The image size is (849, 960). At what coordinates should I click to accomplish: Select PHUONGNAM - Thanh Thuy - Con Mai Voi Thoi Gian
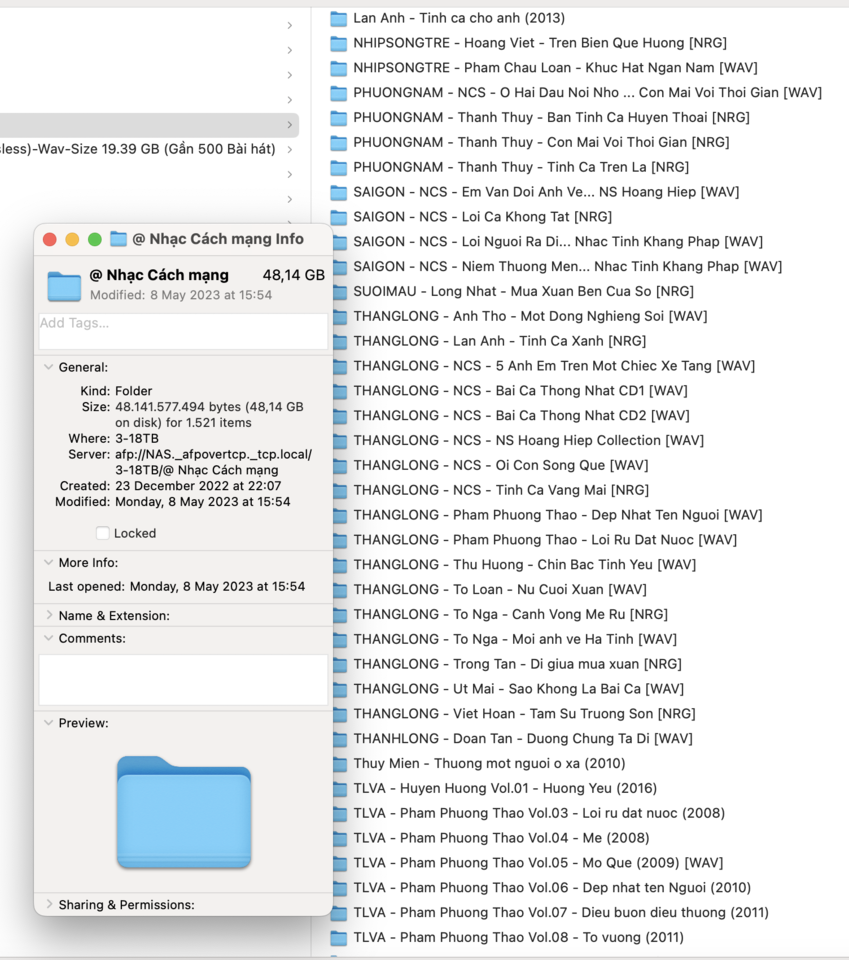point(541,143)
